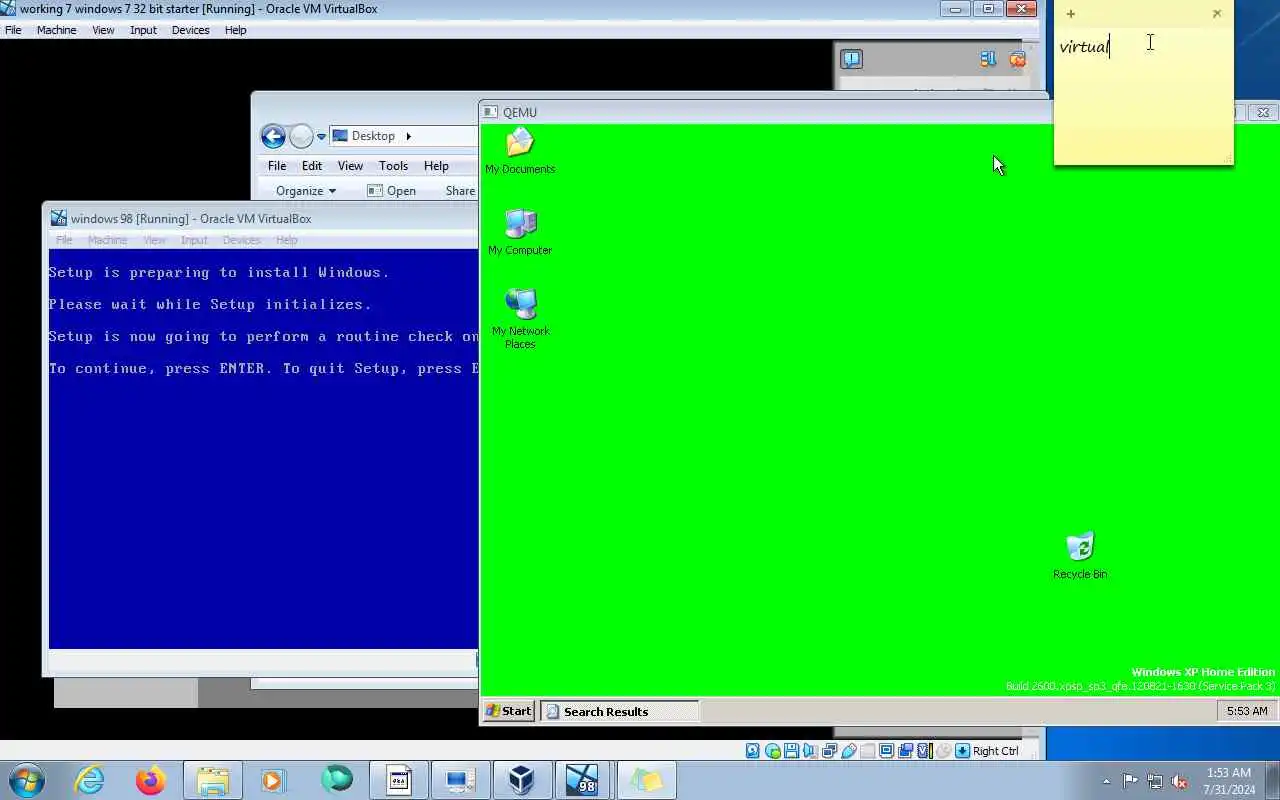Image resolution: width=1280 pixels, height=800 pixels.
Task: Open muted volume icon in tray
Action: point(1180,781)
